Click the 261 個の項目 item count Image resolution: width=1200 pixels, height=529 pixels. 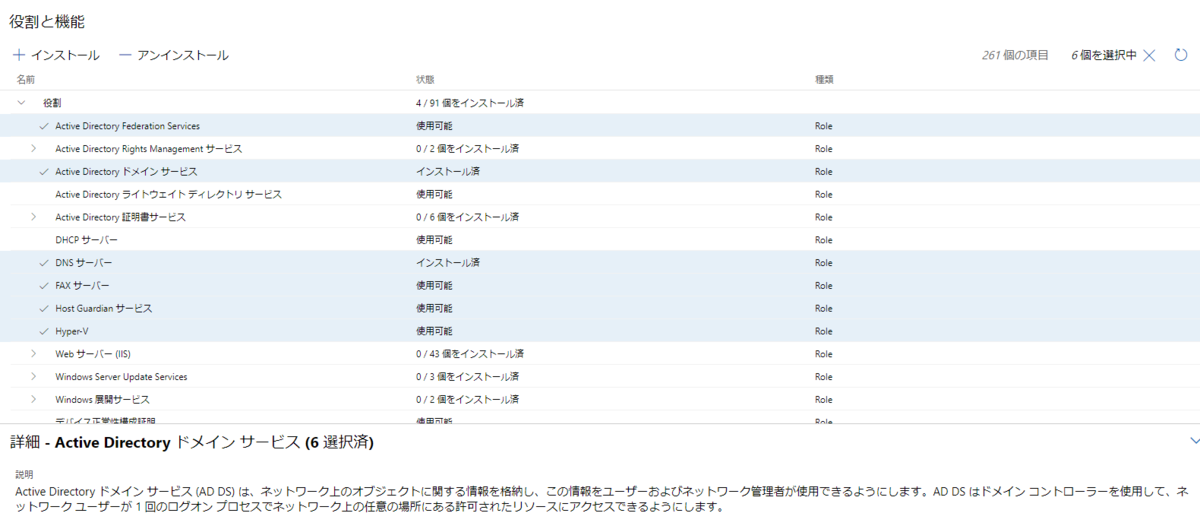1015,55
